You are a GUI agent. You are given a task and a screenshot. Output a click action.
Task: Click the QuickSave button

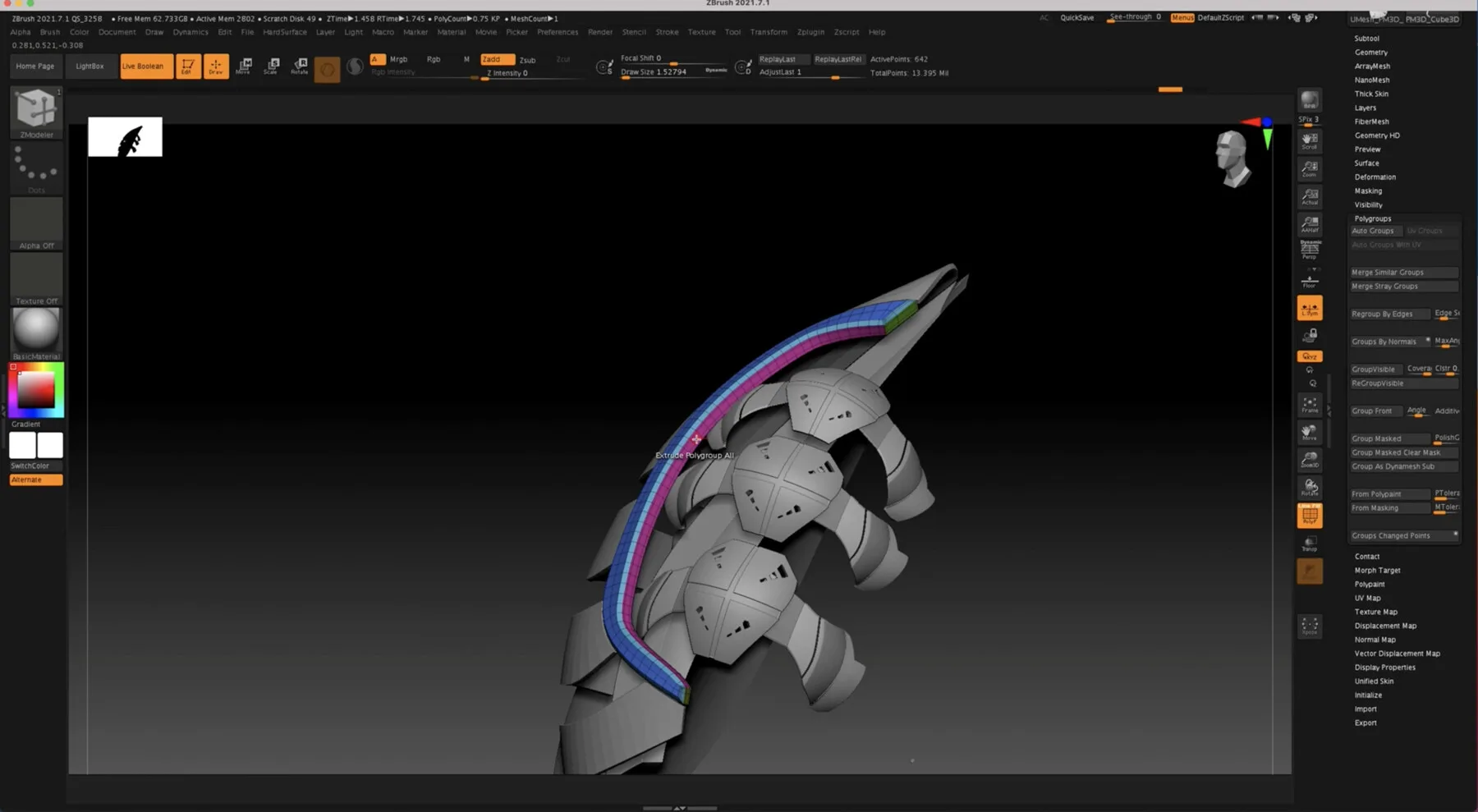click(1076, 17)
